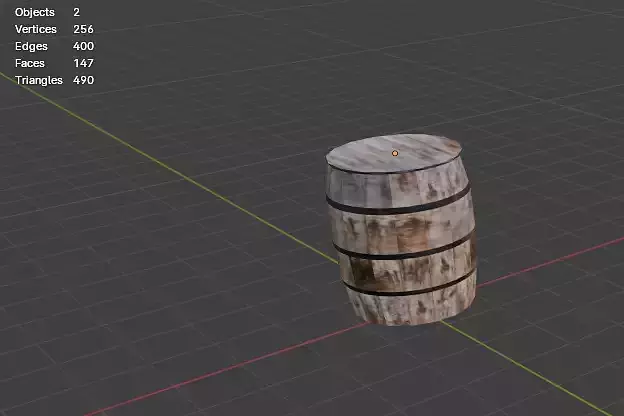
Task: Click the orange origin point on the barrel
Action: (x=395, y=153)
